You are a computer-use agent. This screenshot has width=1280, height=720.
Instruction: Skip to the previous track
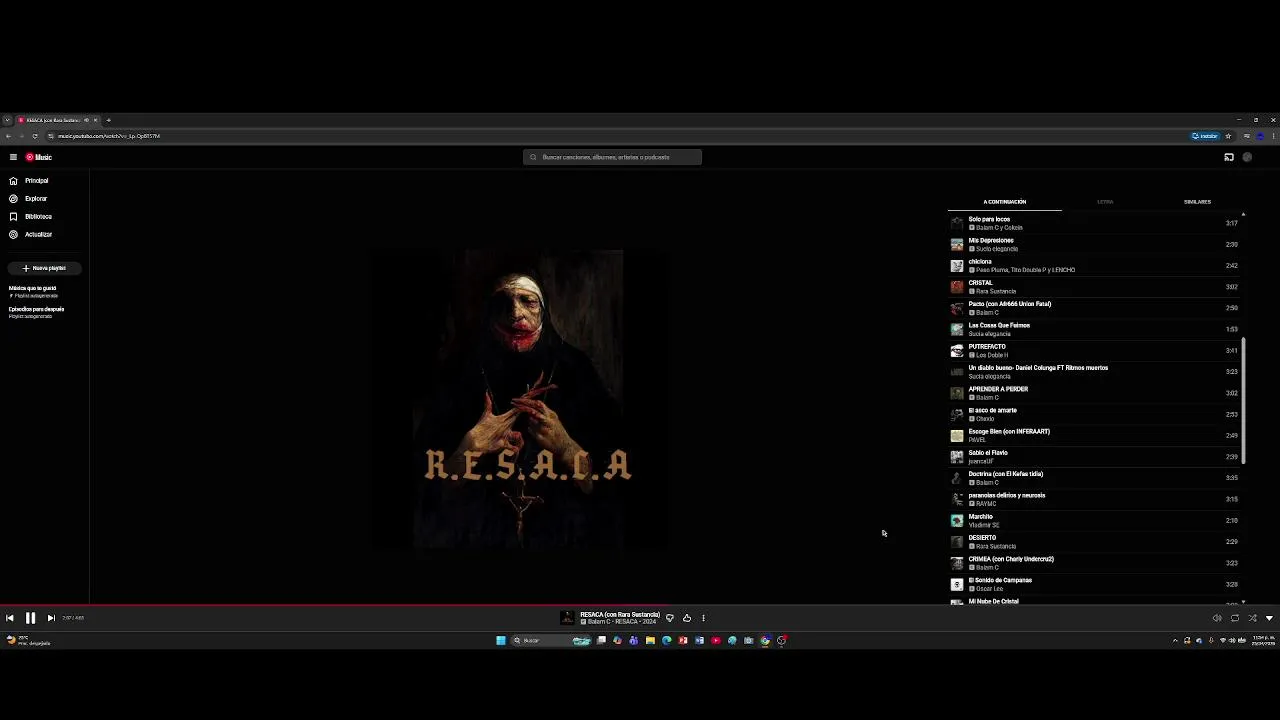click(x=10, y=618)
